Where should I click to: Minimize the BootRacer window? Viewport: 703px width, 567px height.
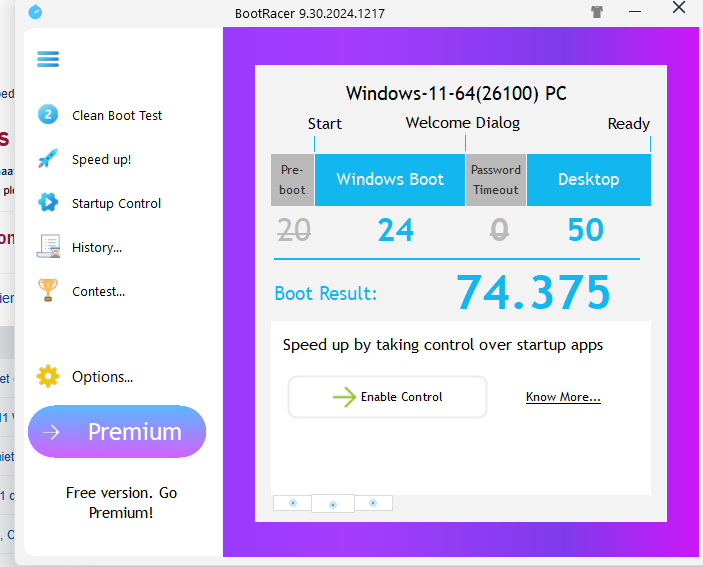[635, 12]
